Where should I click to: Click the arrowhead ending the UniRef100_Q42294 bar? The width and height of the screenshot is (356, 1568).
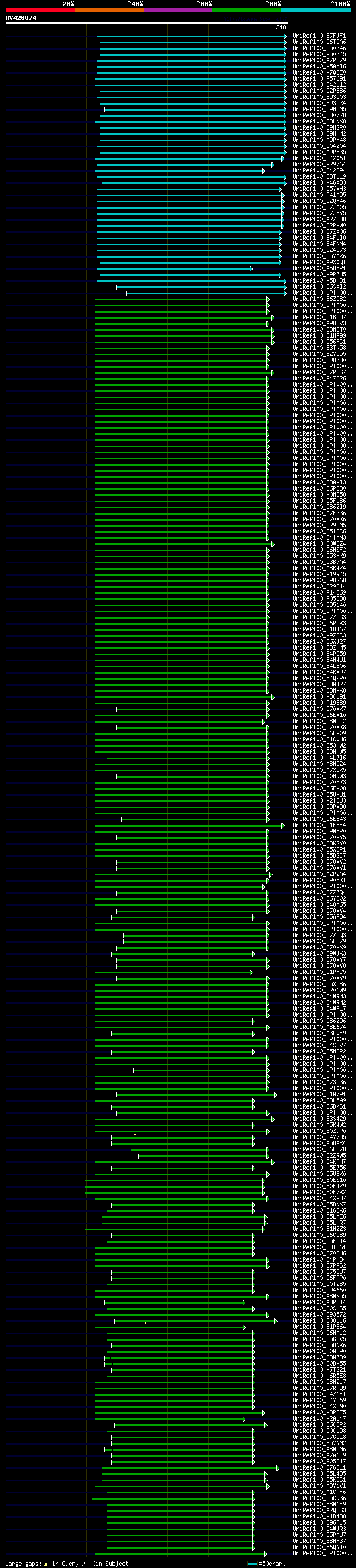(x=264, y=171)
